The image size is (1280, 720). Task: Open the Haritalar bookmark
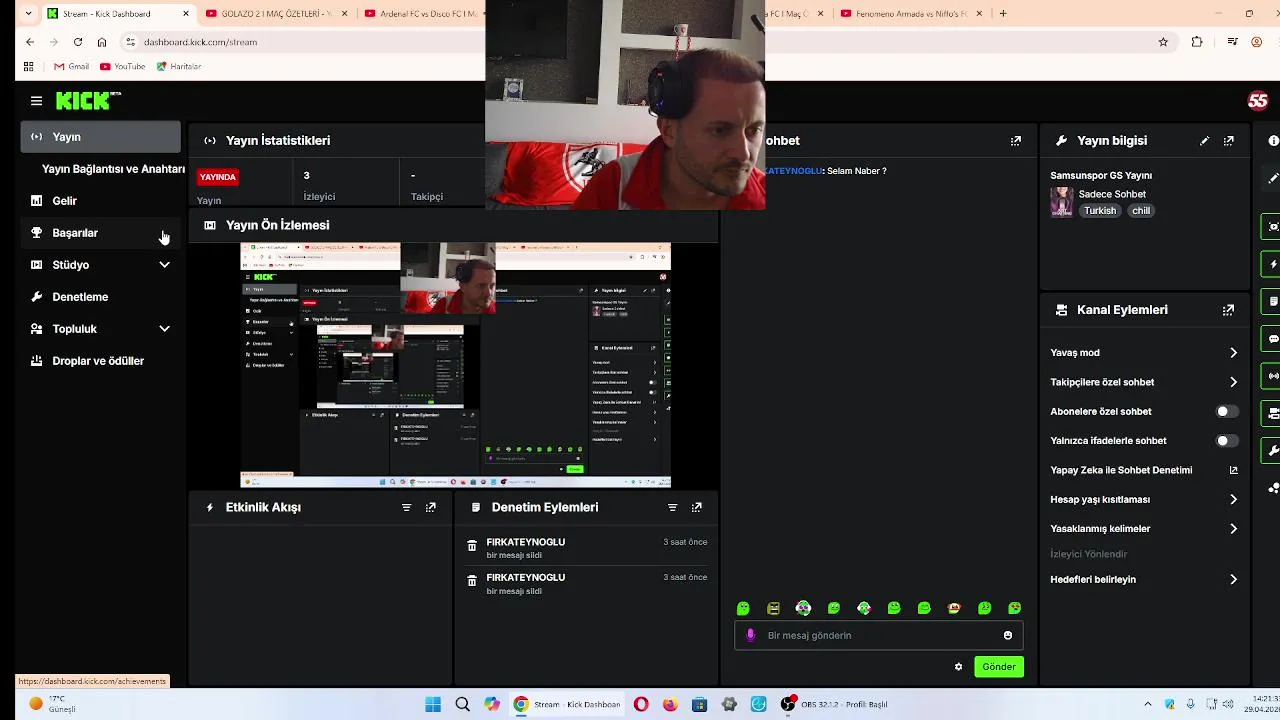[x=179, y=66]
